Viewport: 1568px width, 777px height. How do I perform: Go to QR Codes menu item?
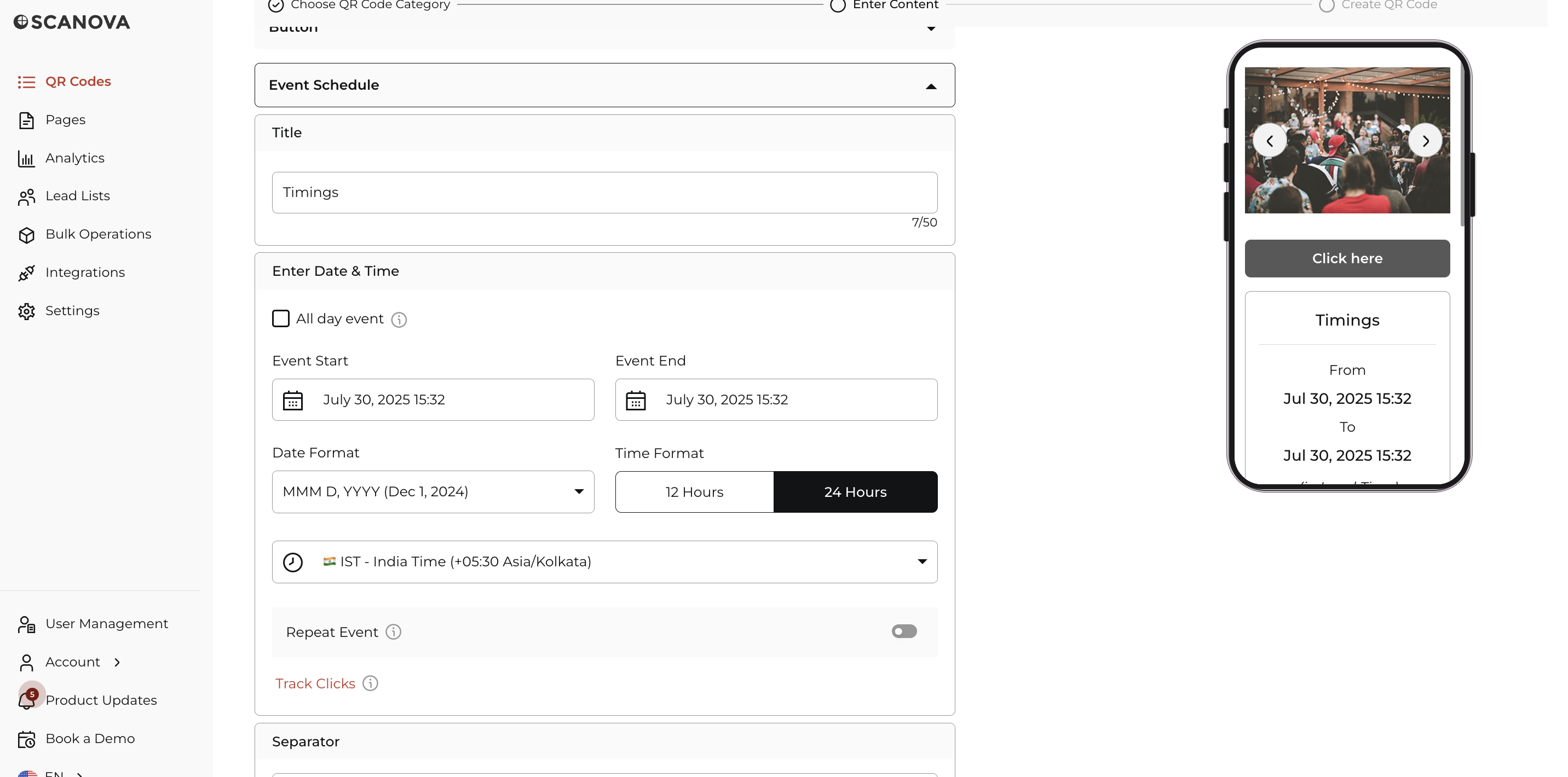(x=78, y=82)
